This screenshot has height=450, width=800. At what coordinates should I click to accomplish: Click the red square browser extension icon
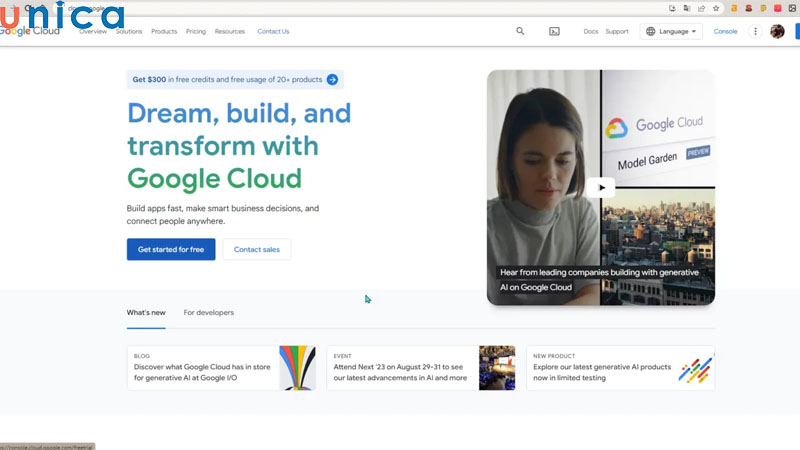pos(778,8)
